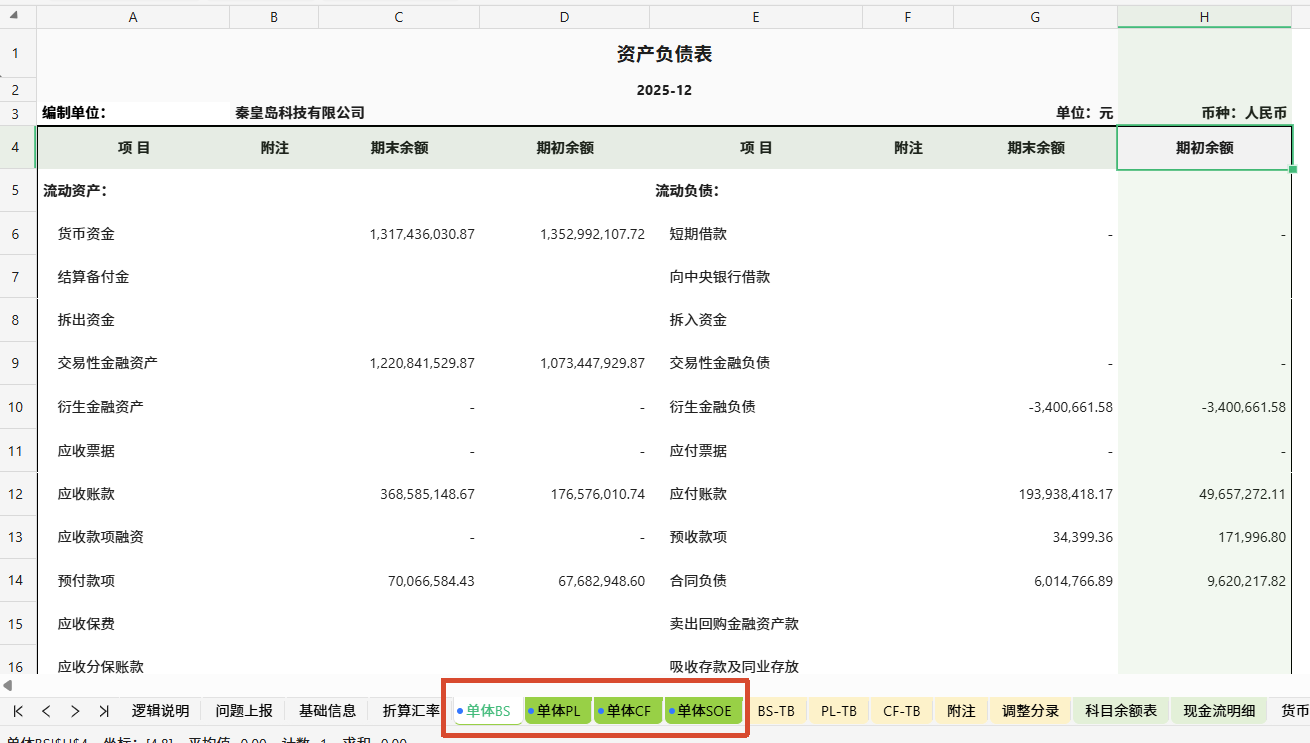Open the 基础信息 sheet tab
This screenshot has width=1310, height=743.
coord(327,711)
